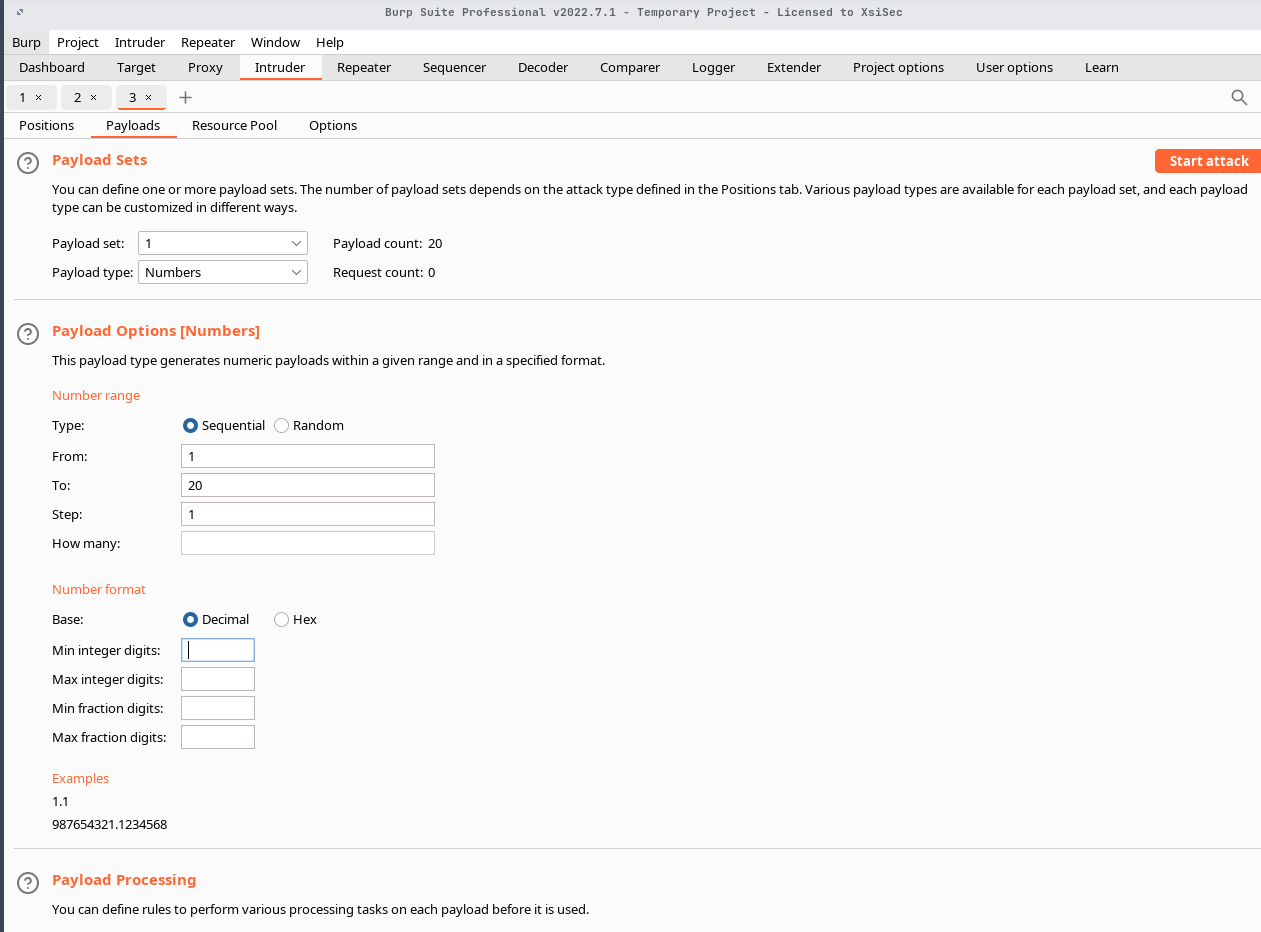This screenshot has width=1261, height=932.
Task: Focus the Max integer digits field
Action: pyautogui.click(x=218, y=679)
